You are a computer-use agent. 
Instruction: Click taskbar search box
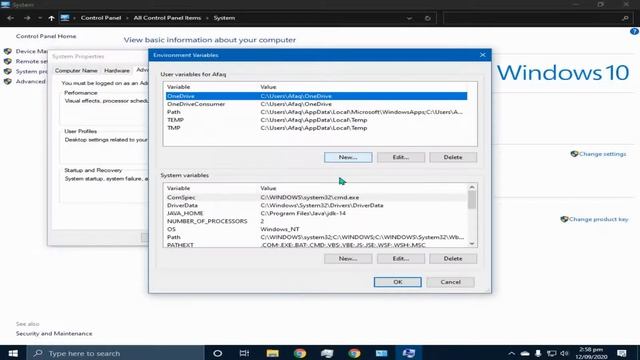pyautogui.click(x=116, y=353)
